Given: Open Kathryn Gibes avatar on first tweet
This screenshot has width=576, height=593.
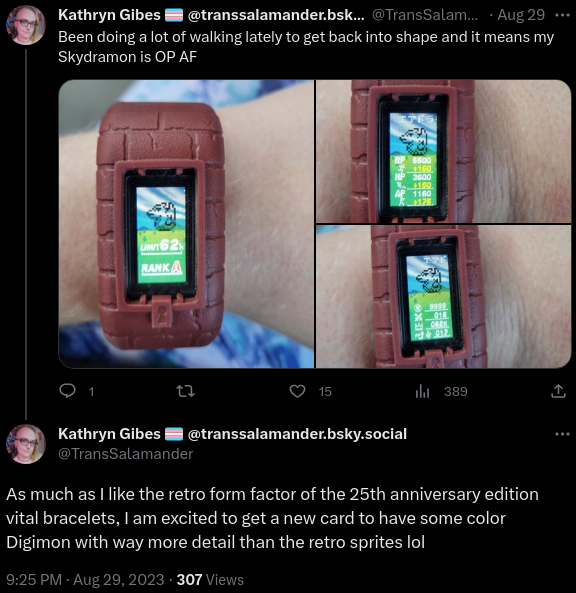Looking at the screenshot, I should (26, 25).
